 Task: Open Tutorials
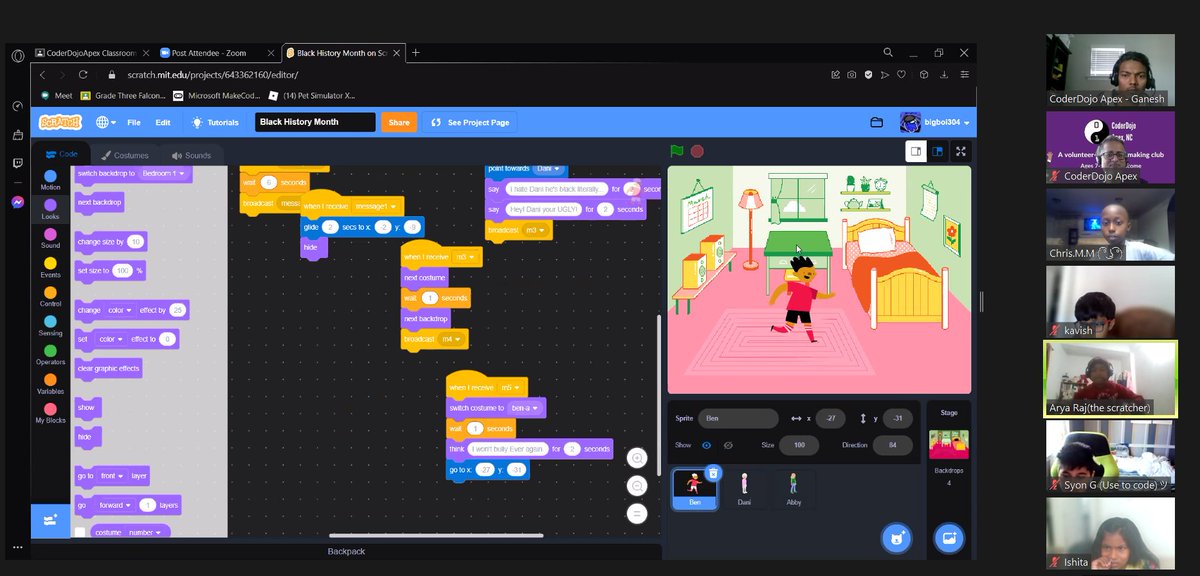click(215, 122)
